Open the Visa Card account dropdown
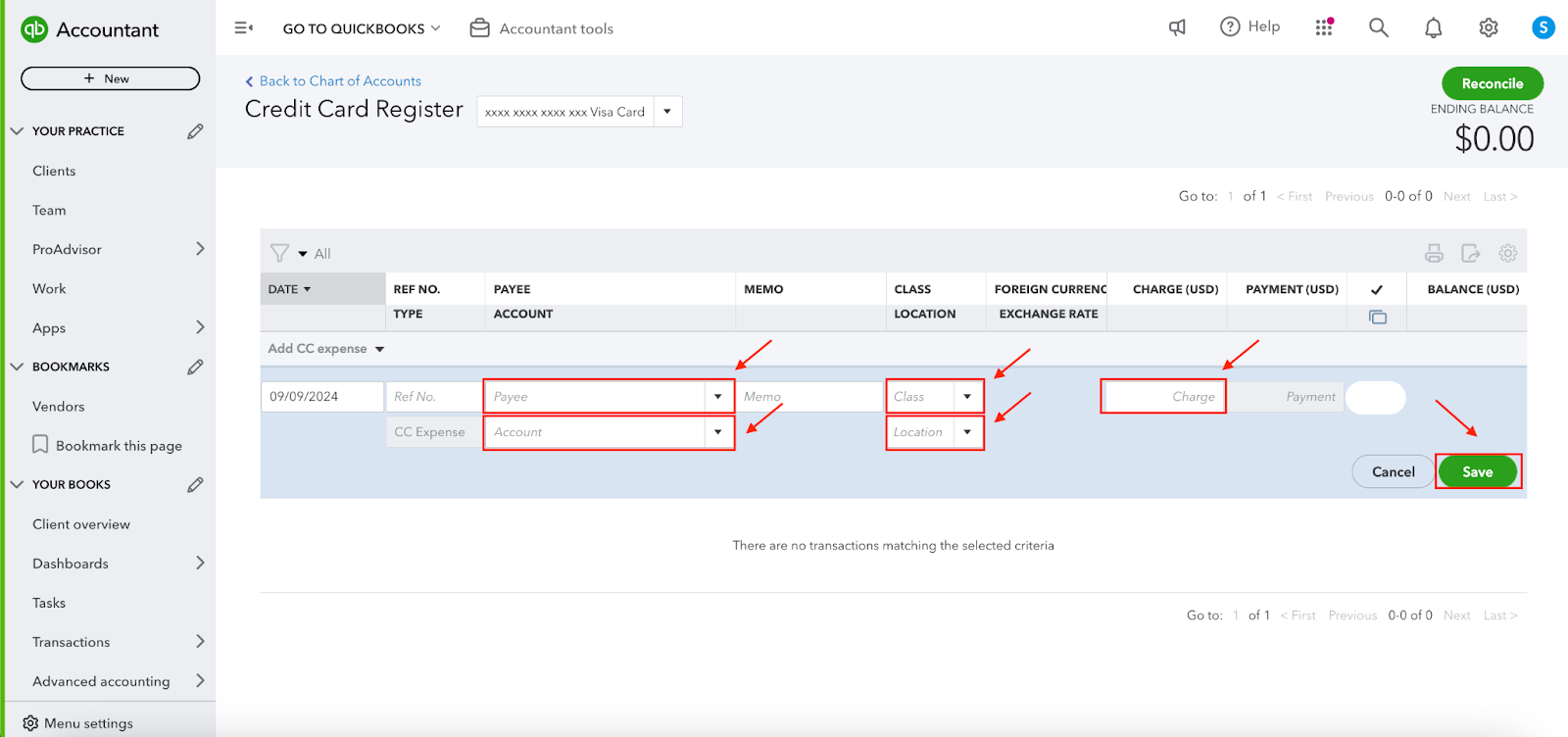1568x737 pixels. [x=667, y=112]
